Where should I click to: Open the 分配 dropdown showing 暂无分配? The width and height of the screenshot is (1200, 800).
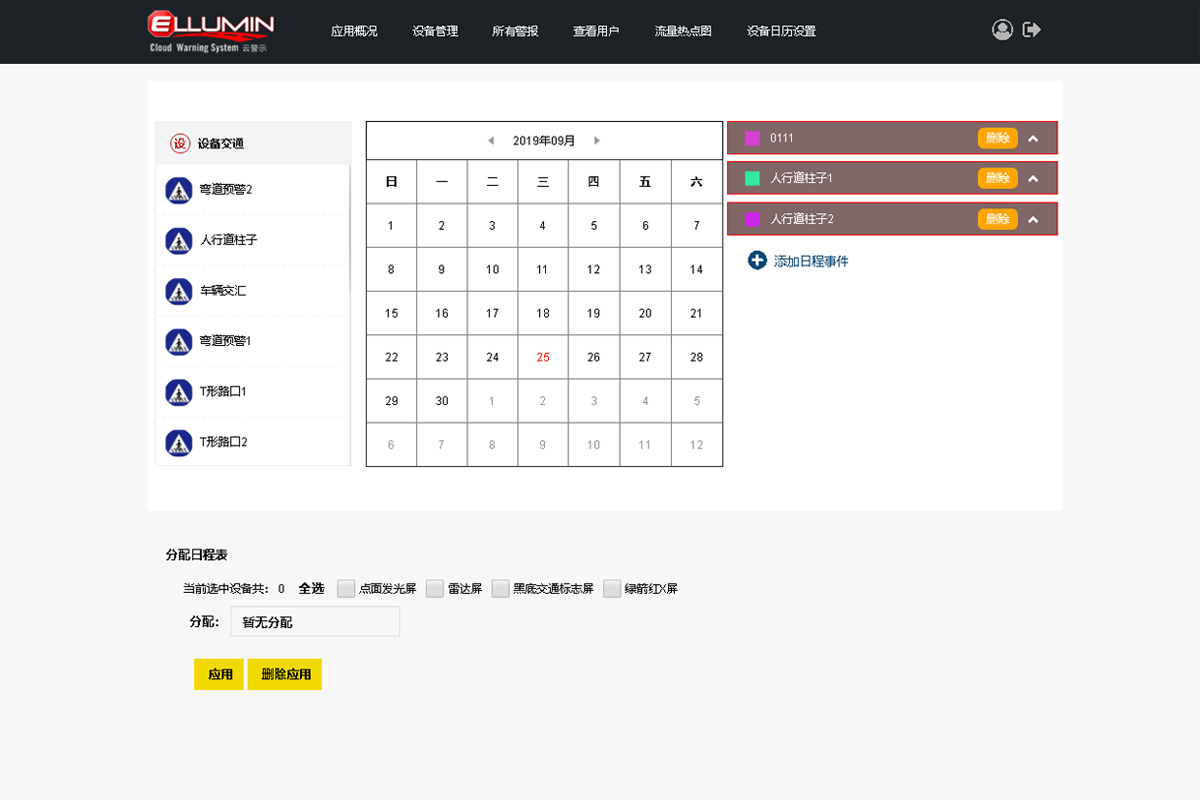coord(314,622)
